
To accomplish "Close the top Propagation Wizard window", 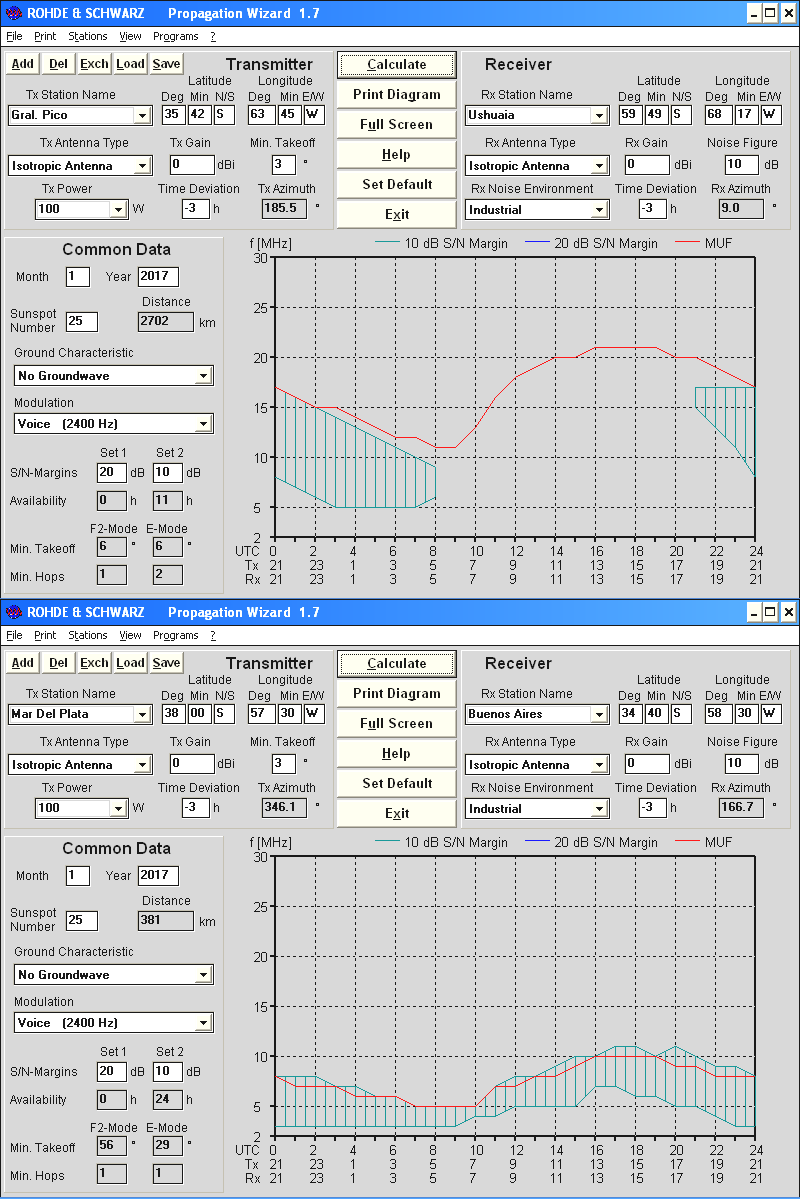I will tap(788, 13).
